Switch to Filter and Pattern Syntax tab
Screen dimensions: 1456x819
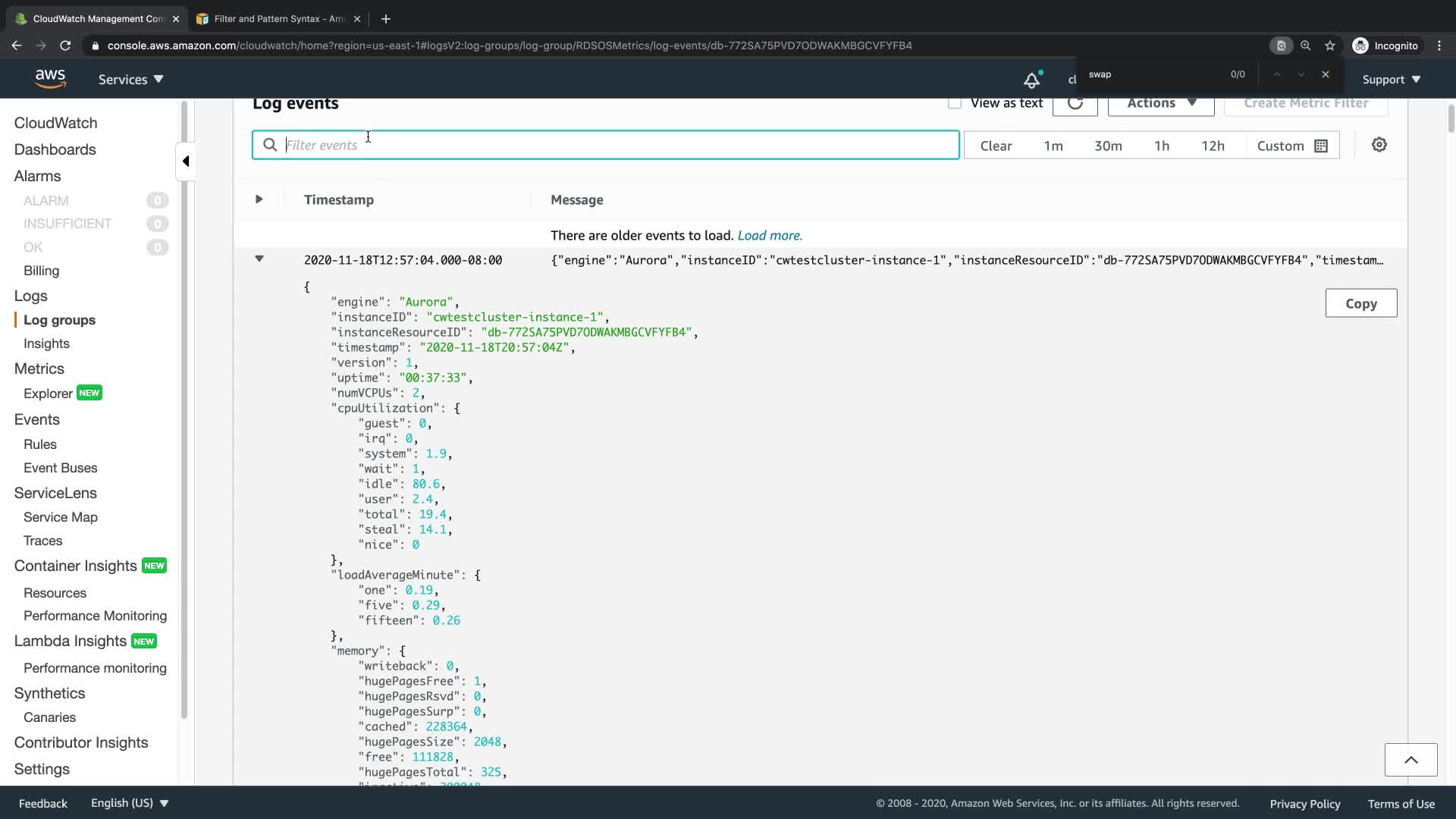[278, 19]
